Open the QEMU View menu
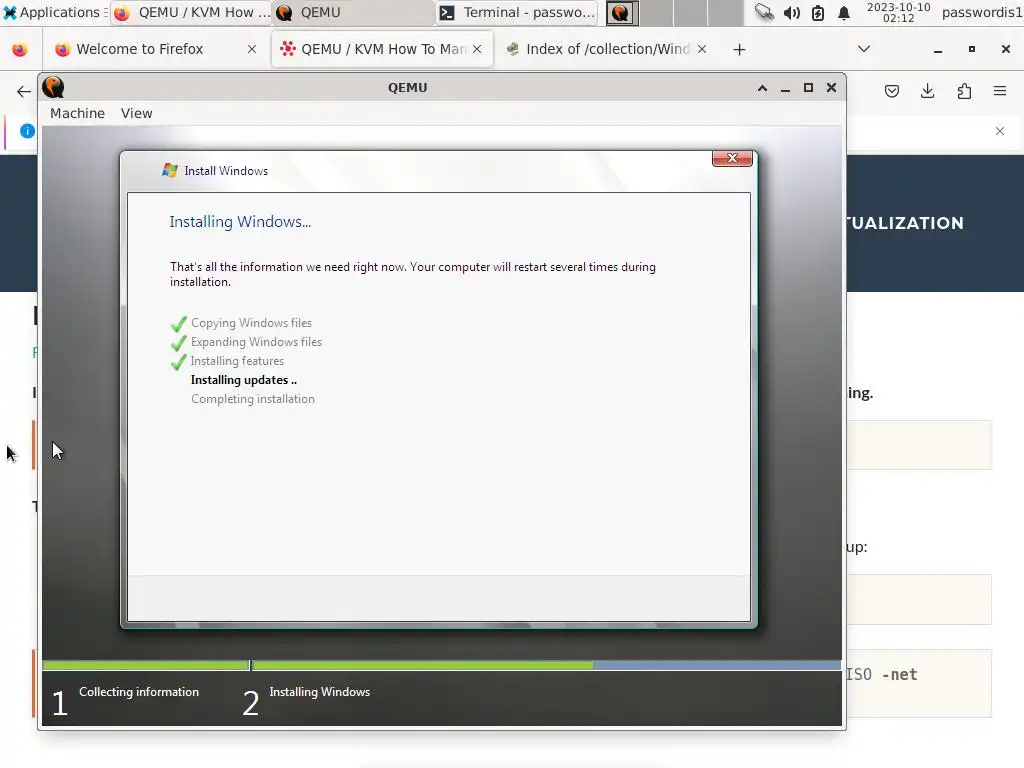Image resolution: width=1024 pixels, height=768 pixels. (136, 113)
